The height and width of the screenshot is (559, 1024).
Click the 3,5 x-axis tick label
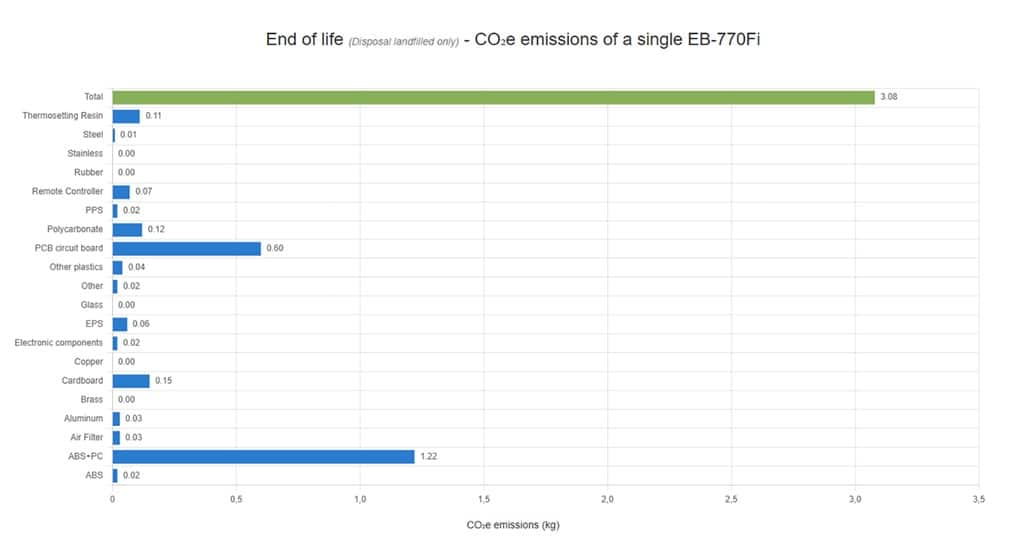pyautogui.click(x=978, y=499)
